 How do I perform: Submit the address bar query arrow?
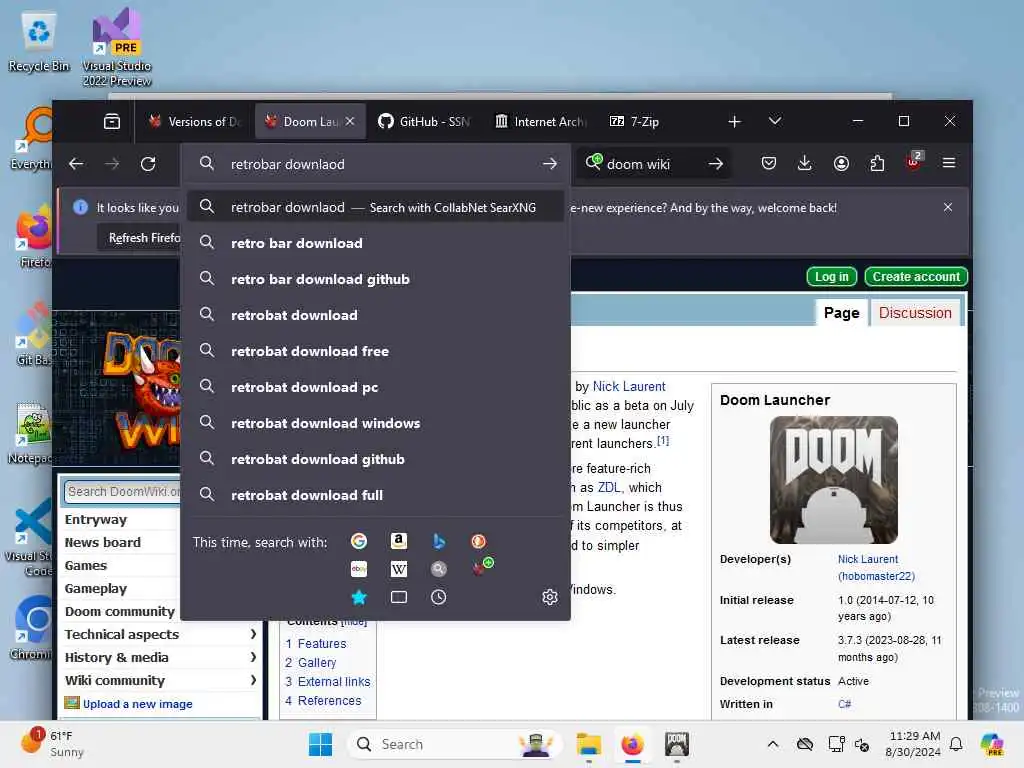[x=550, y=164]
